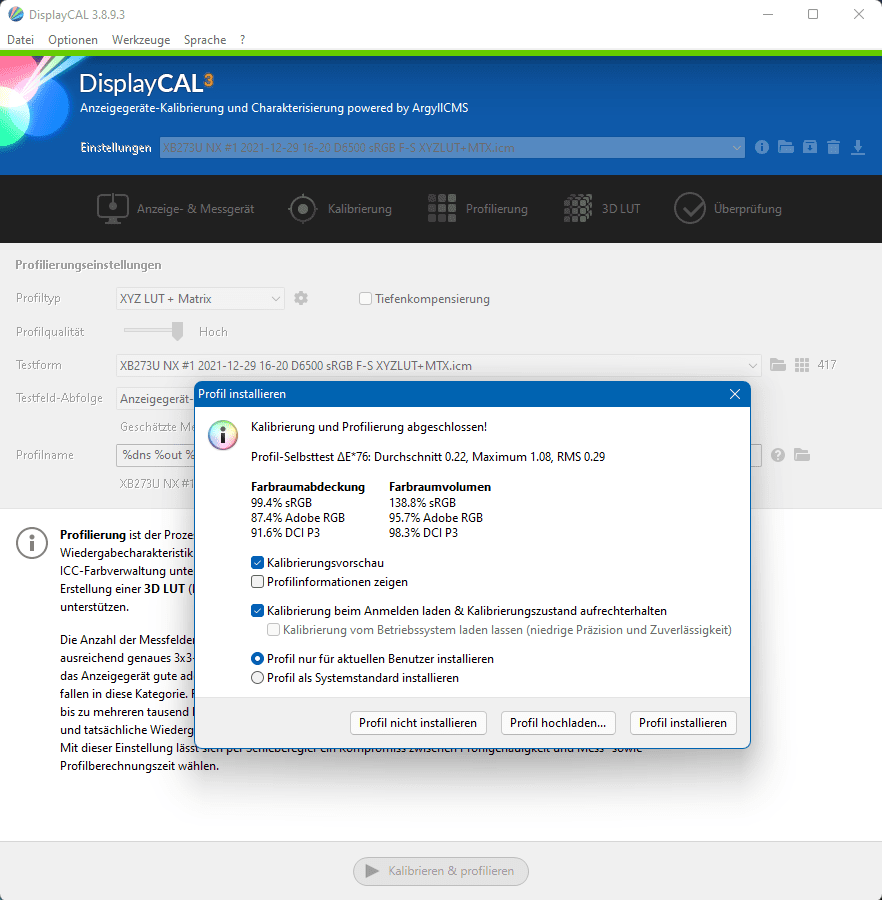Click Profil installieren button
Screen dimensions: 882x900
(x=683, y=723)
